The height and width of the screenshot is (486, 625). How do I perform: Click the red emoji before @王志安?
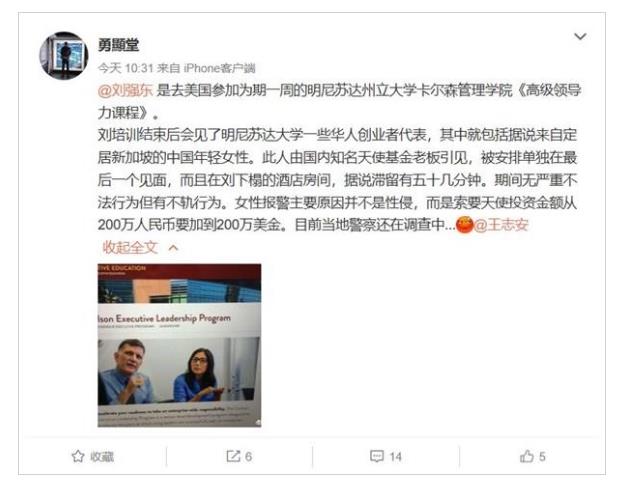pyautogui.click(x=464, y=224)
